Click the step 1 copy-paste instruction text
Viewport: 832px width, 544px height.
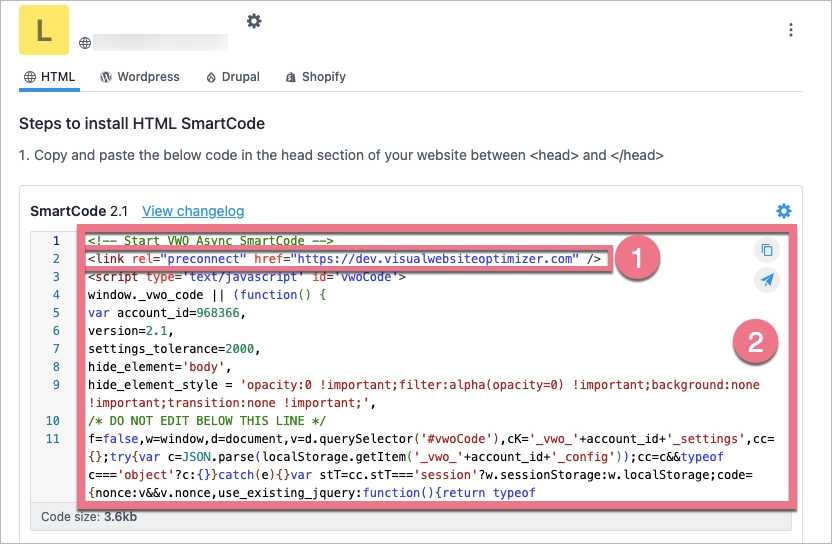tap(341, 156)
